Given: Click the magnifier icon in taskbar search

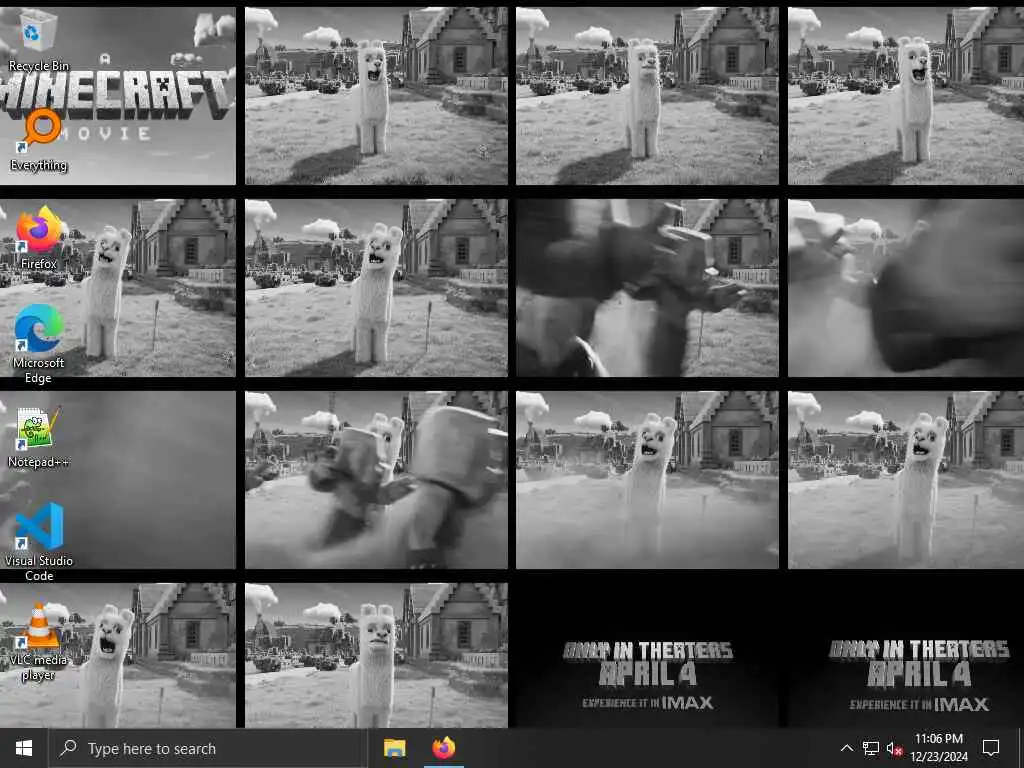Looking at the screenshot, I should (68, 748).
